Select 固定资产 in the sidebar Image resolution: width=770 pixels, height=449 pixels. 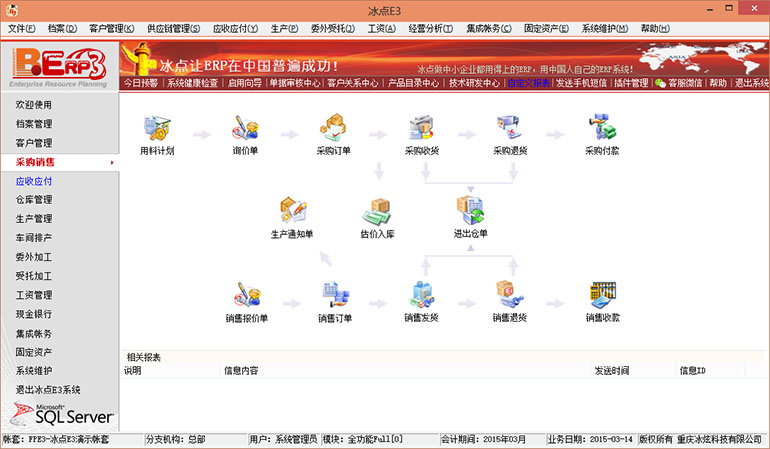pyautogui.click(x=33, y=352)
